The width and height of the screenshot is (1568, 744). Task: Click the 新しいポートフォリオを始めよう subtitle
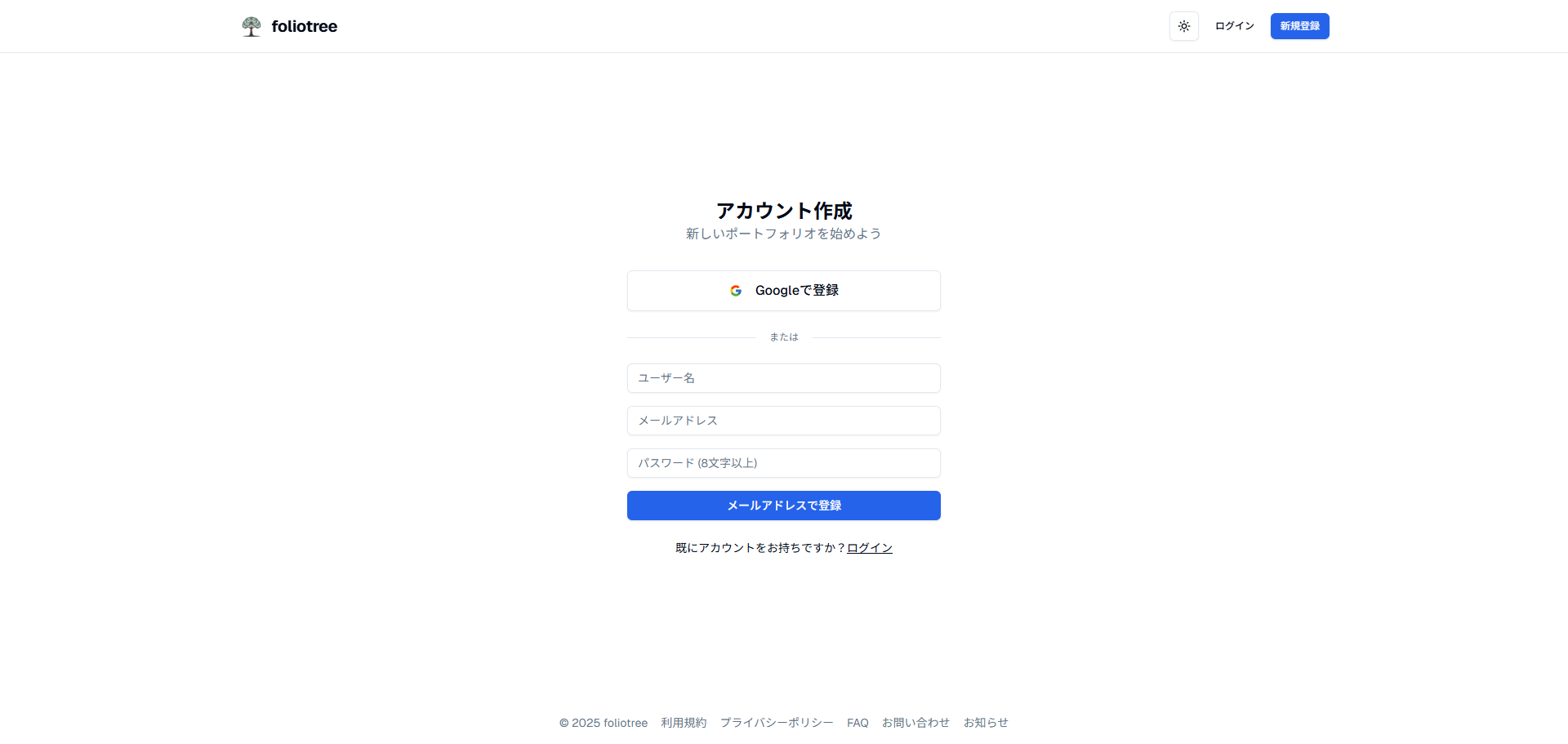(x=784, y=234)
